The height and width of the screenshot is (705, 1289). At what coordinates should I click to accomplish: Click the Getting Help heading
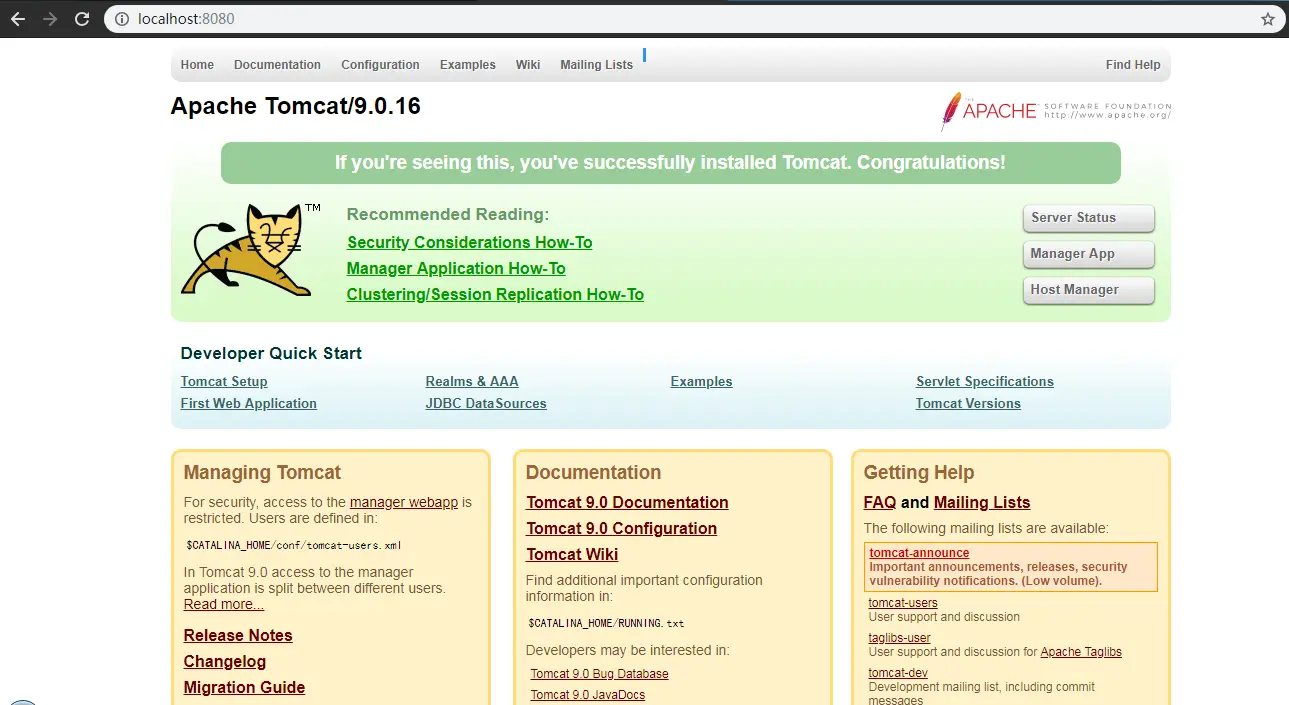[919, 473]
